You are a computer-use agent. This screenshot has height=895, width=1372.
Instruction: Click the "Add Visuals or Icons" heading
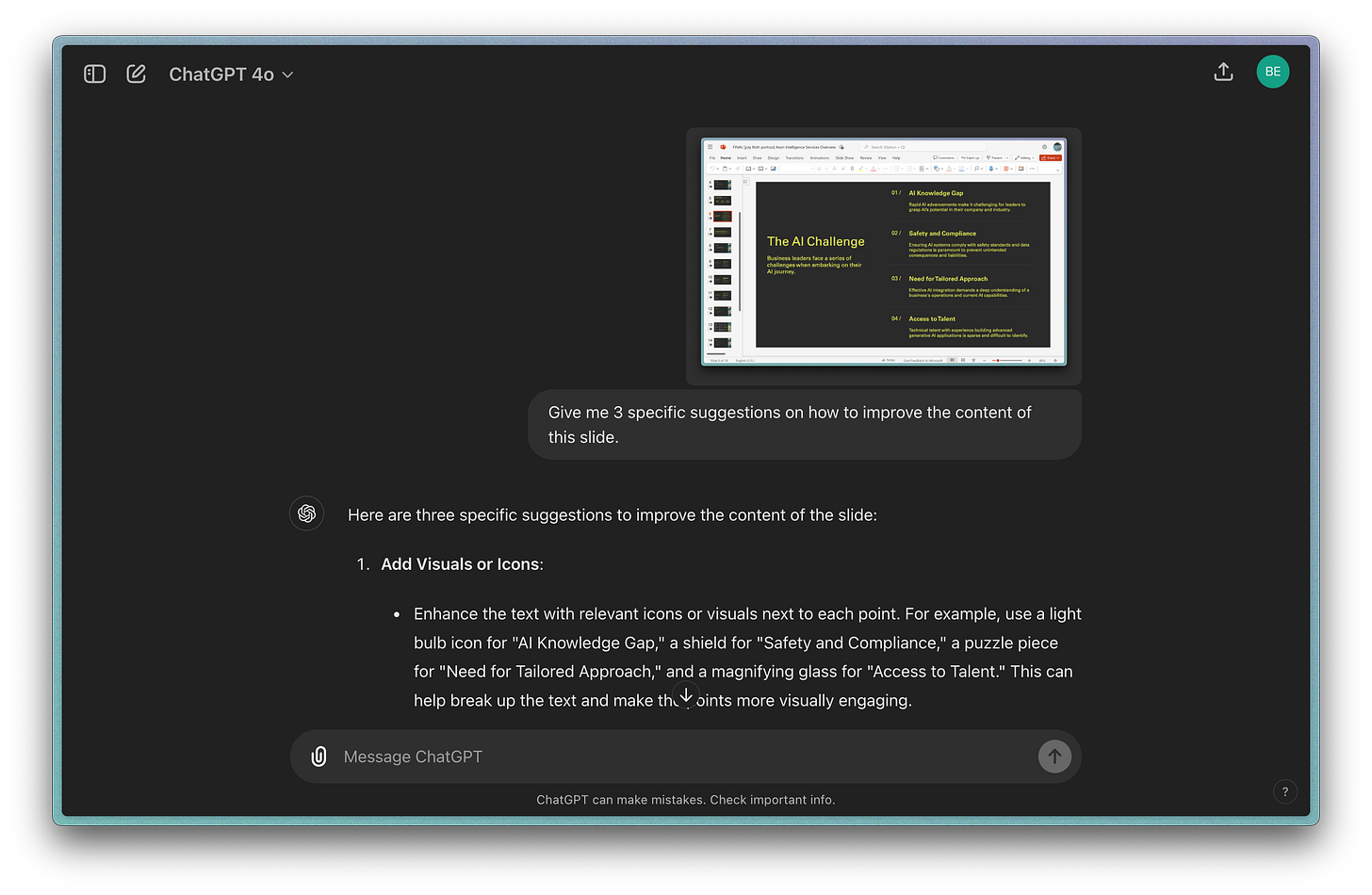click(462, 564)
